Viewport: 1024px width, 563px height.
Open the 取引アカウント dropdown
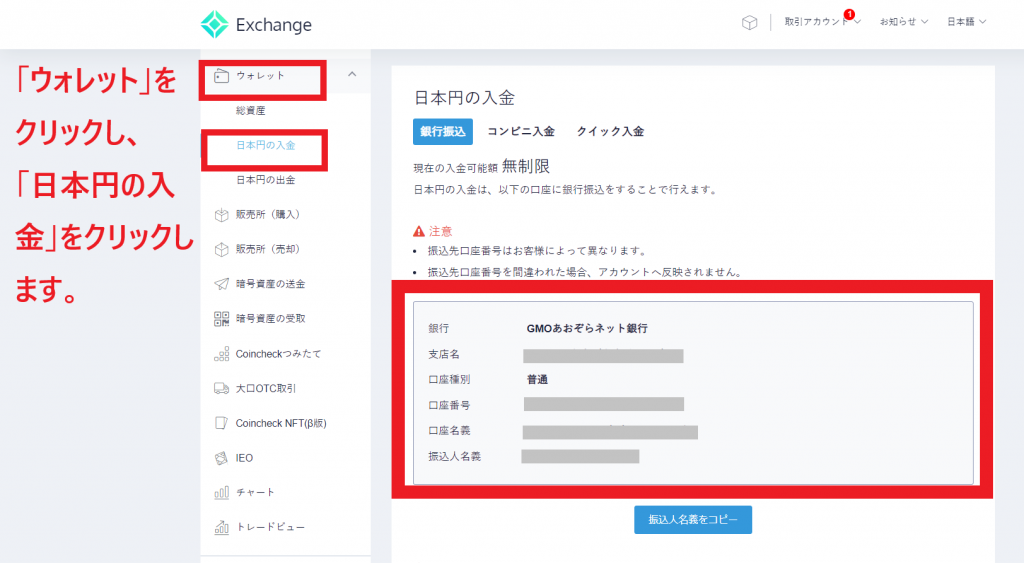[822, 22]
